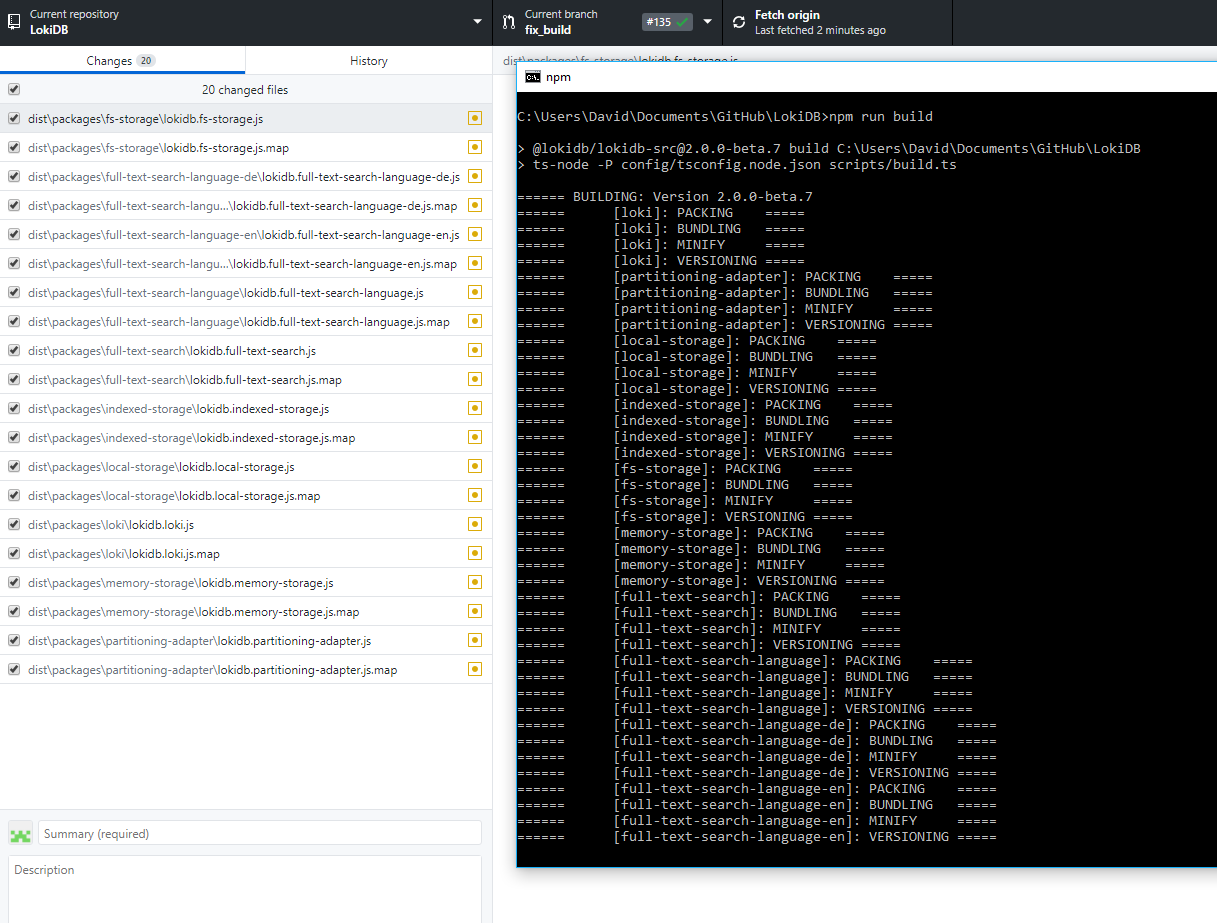
Task: Click modified icon for lokidb.loki.js
Action: tap(474, 524)
